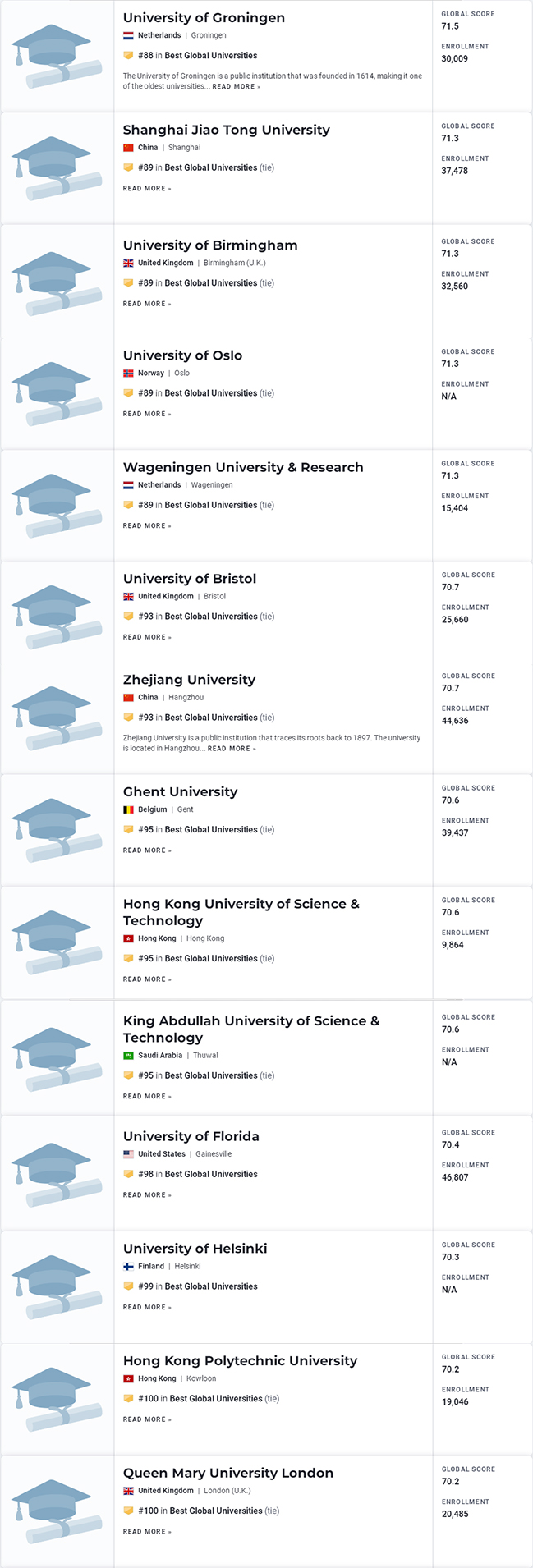This screenshot has width=533, height=1568.
Task: Click the rank badge icon beside #98
Action: [128, 1175]
